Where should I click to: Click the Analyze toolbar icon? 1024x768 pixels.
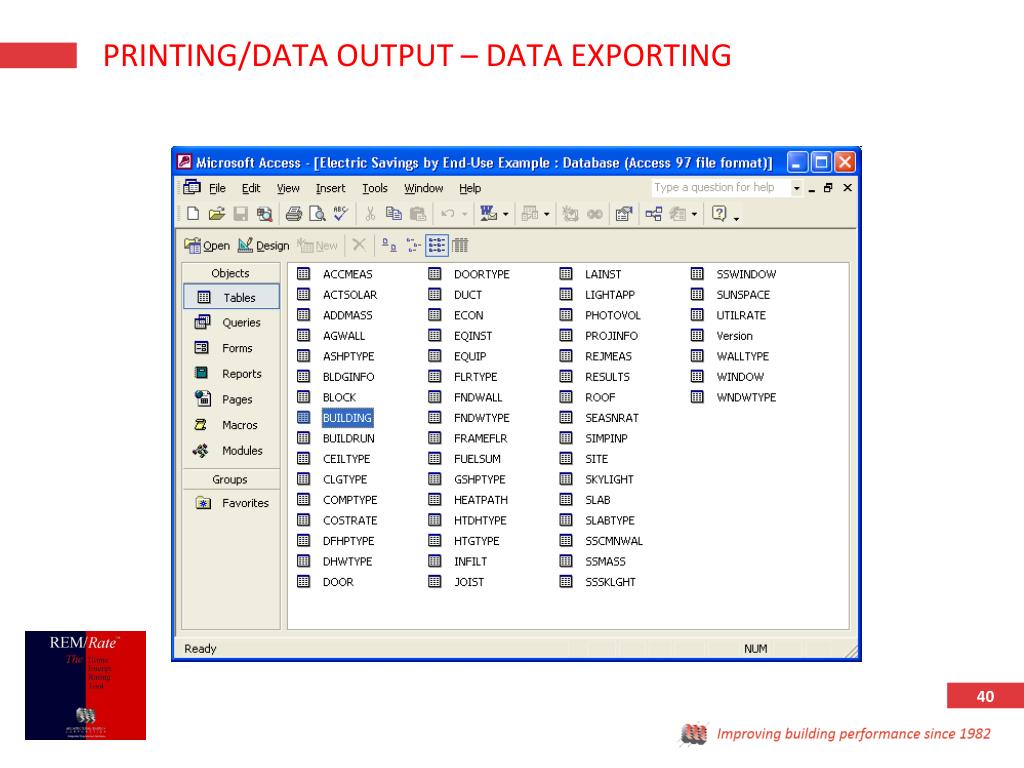530,214
